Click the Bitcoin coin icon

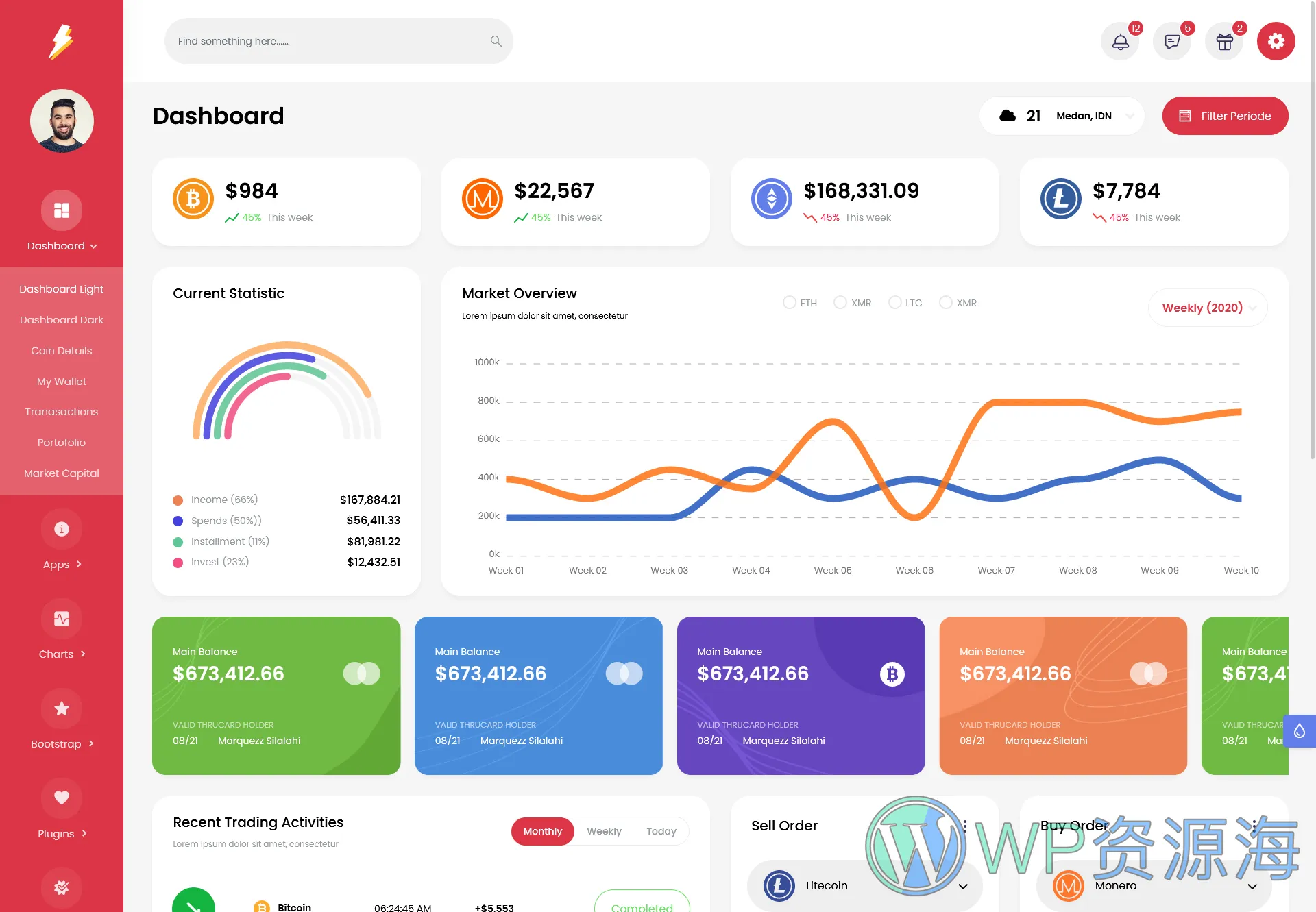192,198
